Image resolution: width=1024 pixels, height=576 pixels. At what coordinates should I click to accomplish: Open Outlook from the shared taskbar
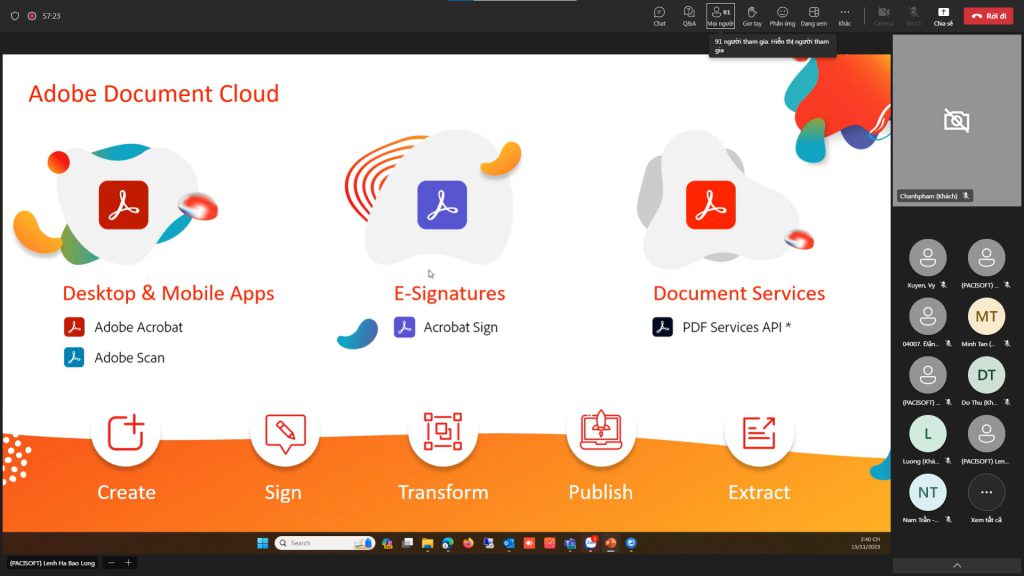pos(509,543)
